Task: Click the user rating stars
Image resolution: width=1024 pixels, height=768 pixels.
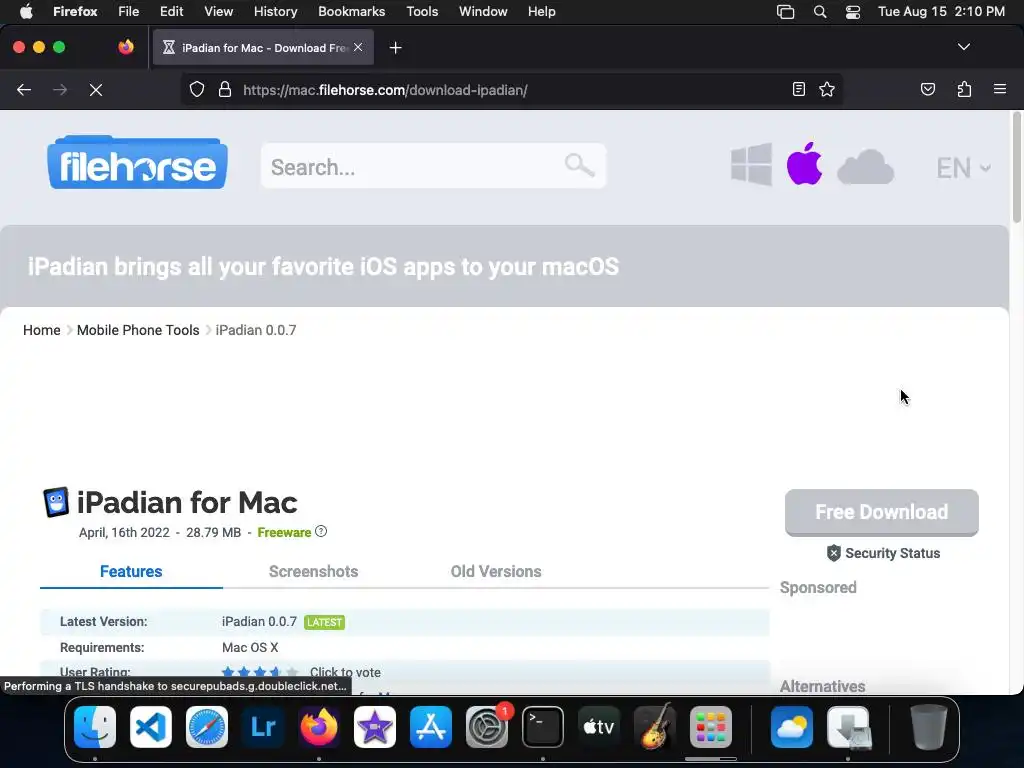Action: (x=259, y=673)
